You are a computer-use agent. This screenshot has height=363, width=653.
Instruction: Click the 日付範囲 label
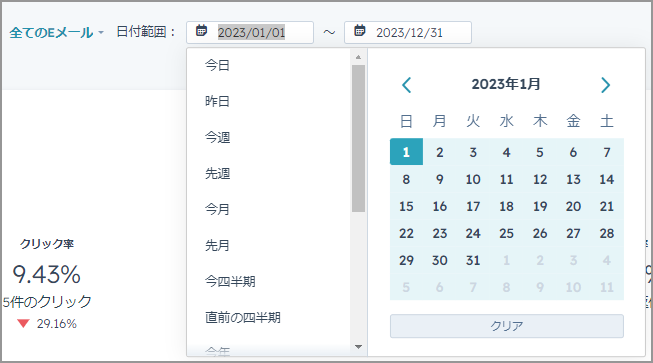tap(146, 32)
